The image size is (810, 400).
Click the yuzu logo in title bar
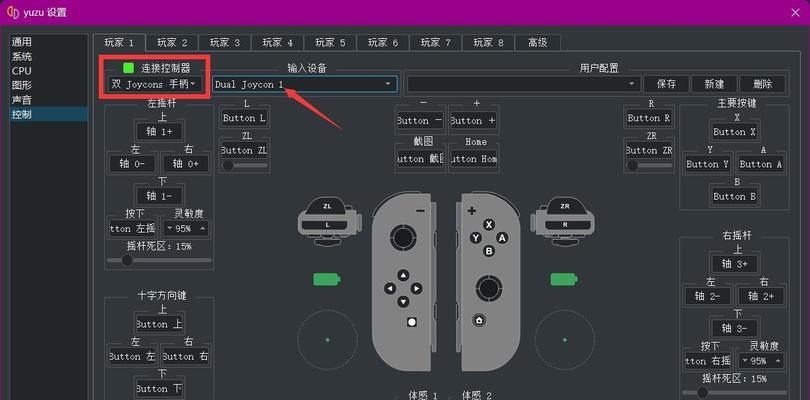coord(11,12)
